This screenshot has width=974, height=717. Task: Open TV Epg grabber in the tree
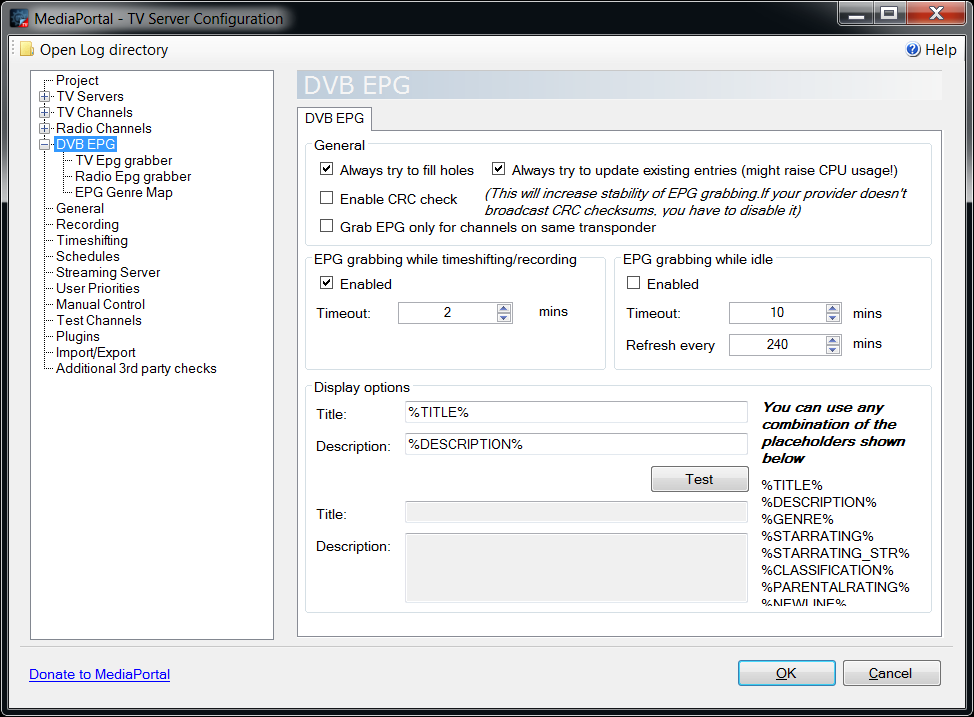click(123, 161)
